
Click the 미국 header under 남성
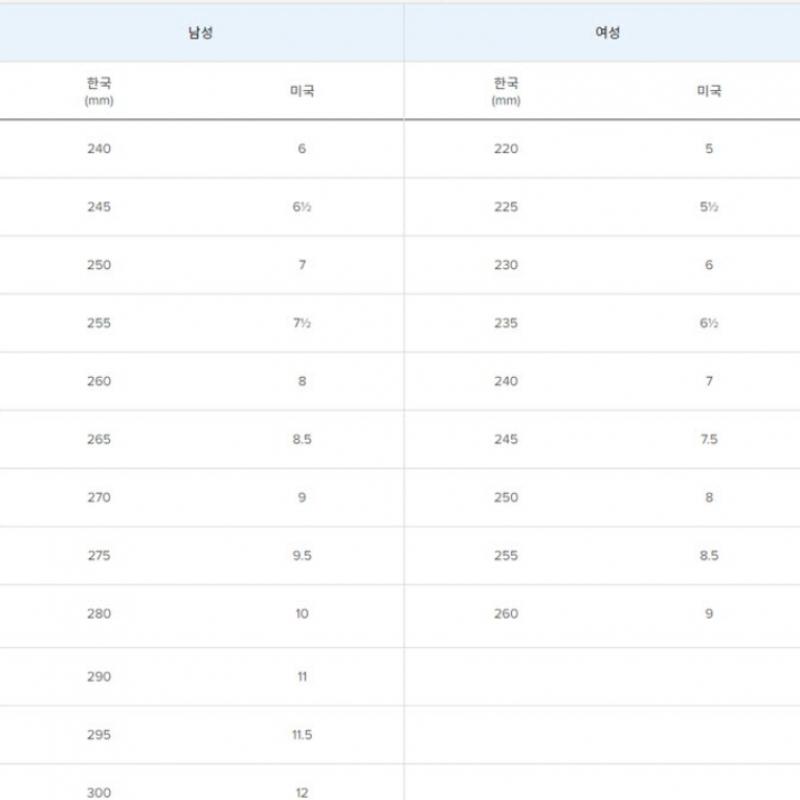pyautogui.click(x=302, y=91)
